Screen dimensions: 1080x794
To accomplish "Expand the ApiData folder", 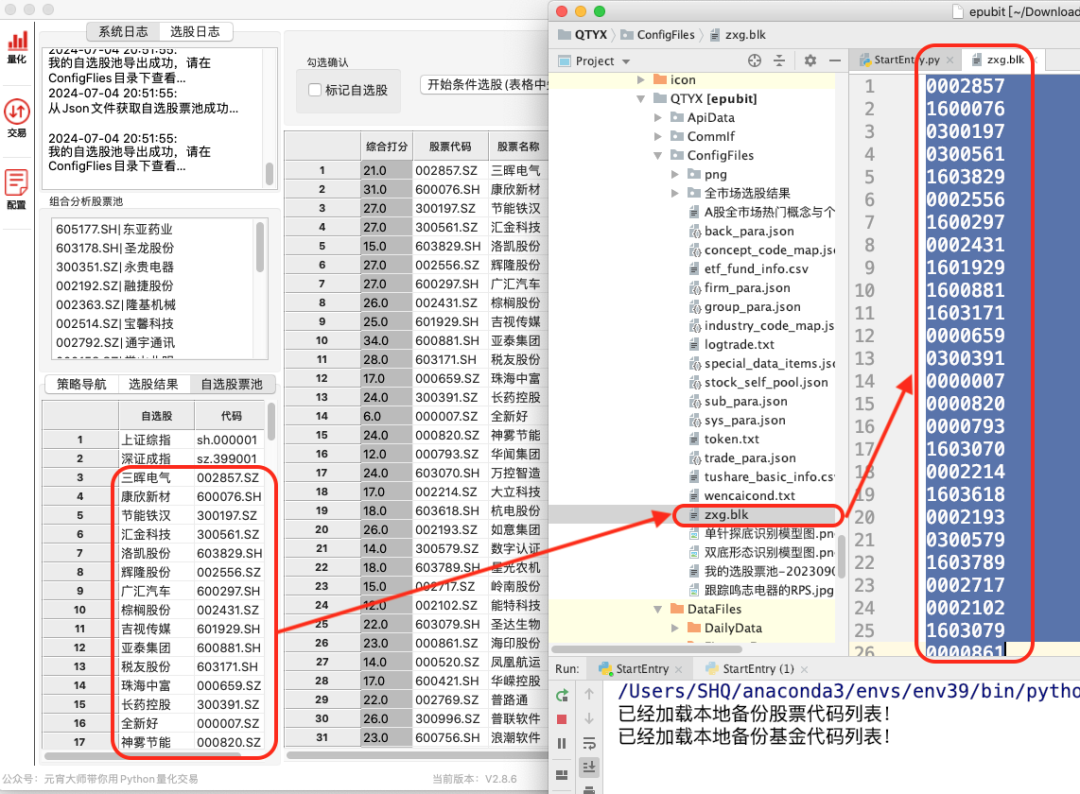I will point(658,118).
